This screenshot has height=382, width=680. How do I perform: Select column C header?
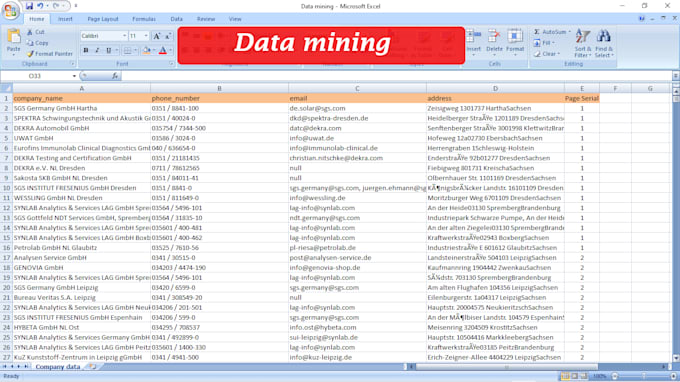[x=357, y=88]
